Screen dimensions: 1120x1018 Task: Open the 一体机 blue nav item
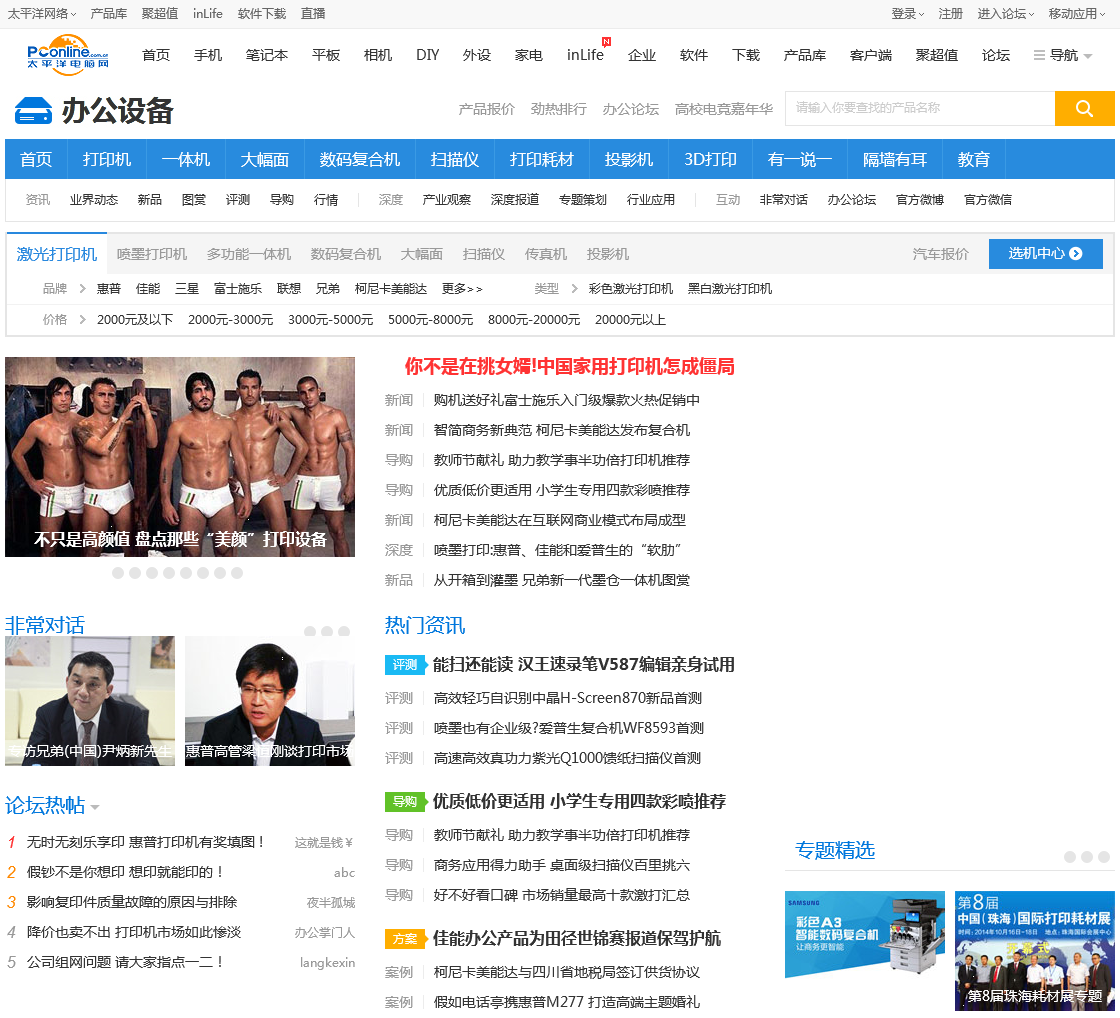pos(186,159)
